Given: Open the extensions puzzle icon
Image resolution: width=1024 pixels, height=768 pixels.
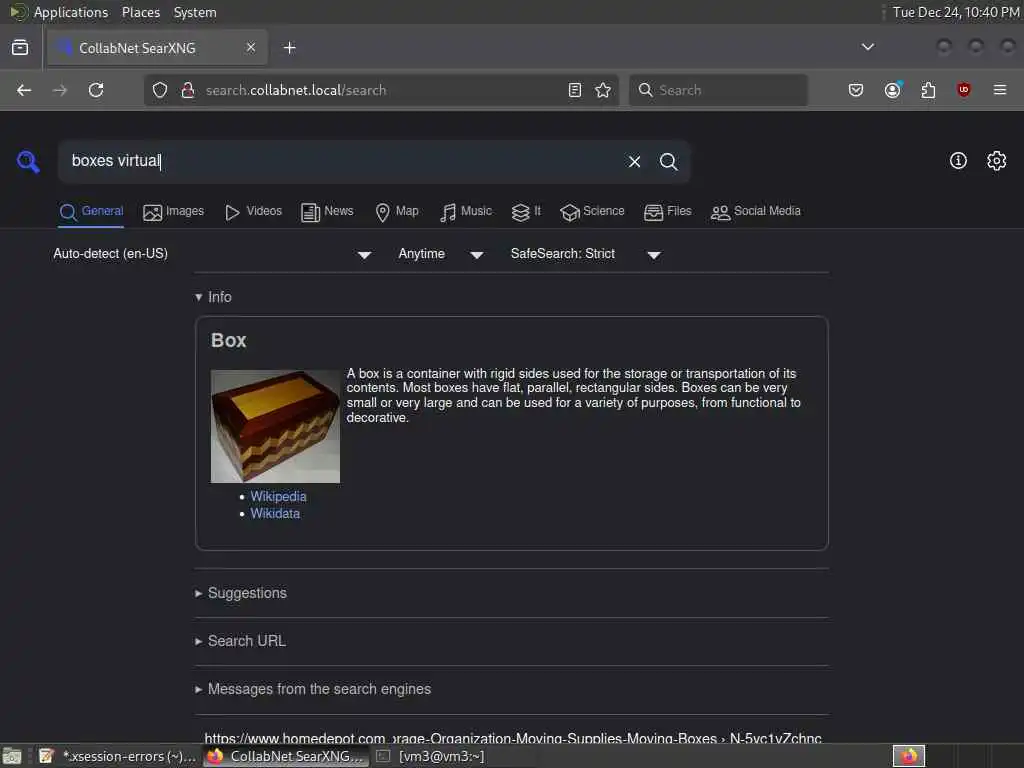Looking at the screenshot, I should [928, 90].
